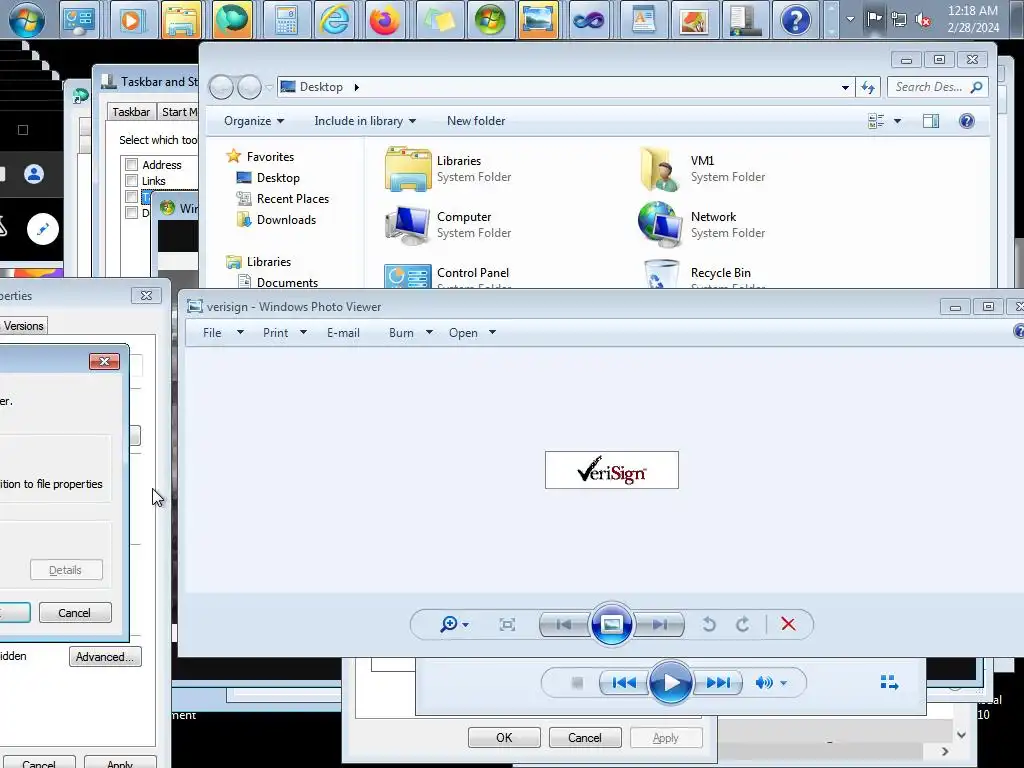Screen dimensions: 1024x768
Task: Rotate photo clockwise in Photo Viewer
Action: [743, 625]
